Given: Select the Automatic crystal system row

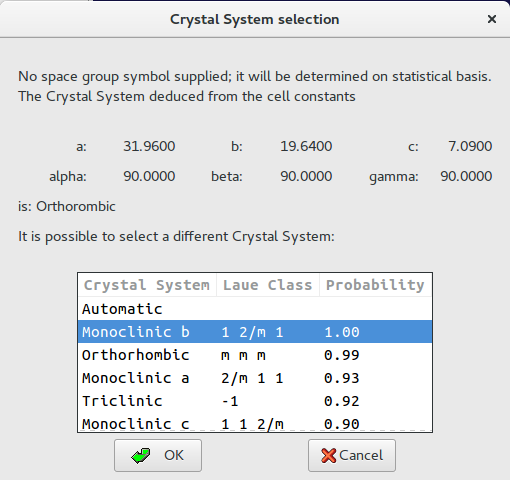Looking at the screenshot, I should [x=255, y=309].
